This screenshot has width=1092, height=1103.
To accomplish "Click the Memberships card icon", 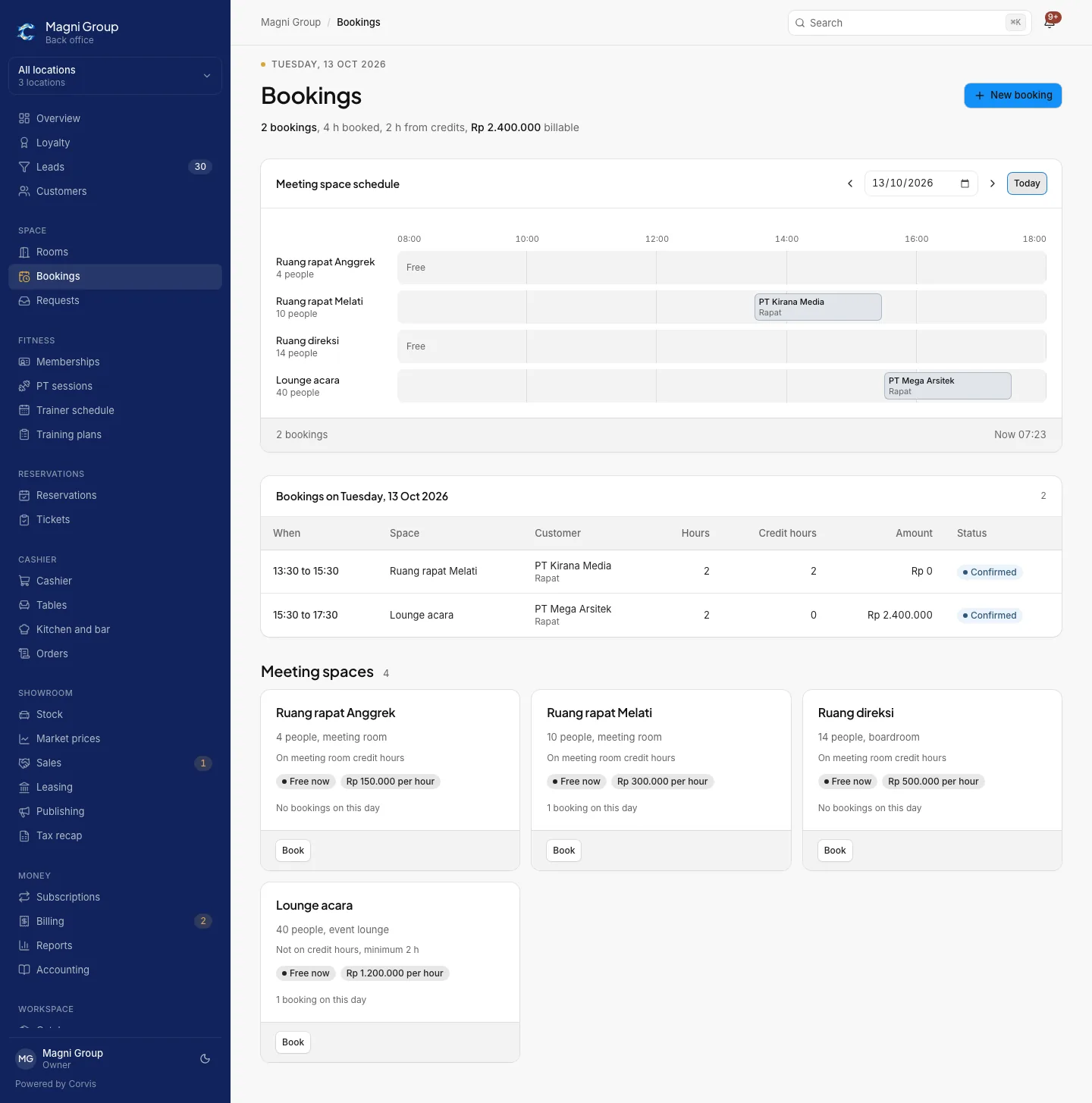I will (24, 362).
